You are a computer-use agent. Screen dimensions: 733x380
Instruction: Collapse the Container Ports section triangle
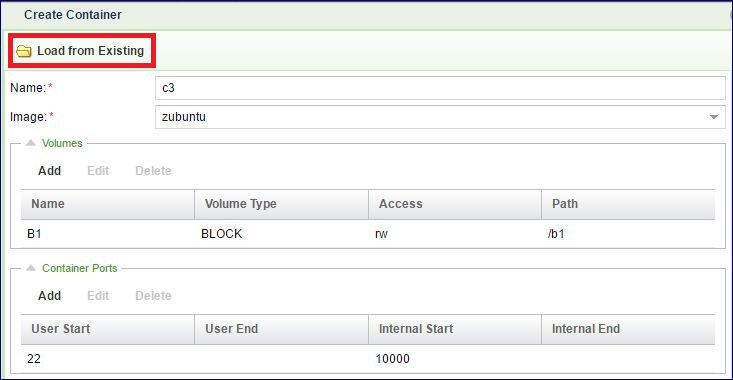click(31, 268)
